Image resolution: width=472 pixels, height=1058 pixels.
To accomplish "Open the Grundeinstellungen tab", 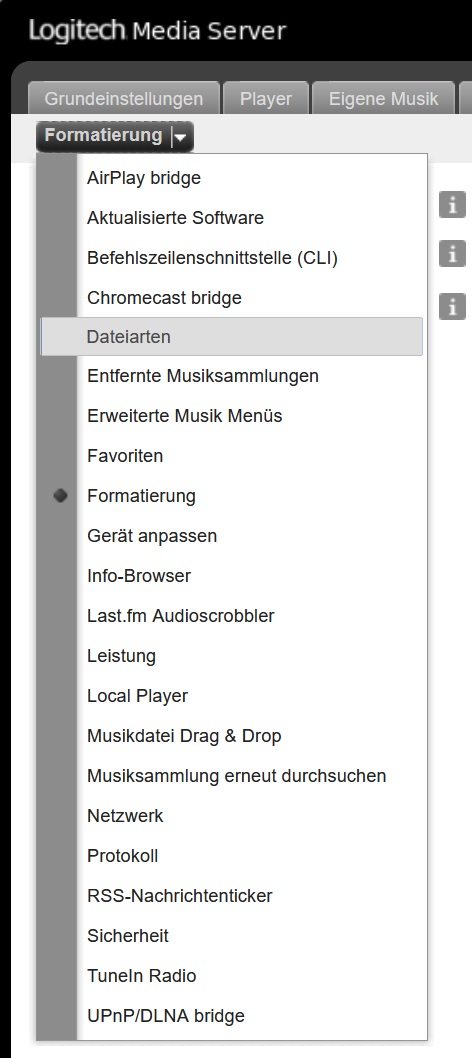I will (123, 99).
